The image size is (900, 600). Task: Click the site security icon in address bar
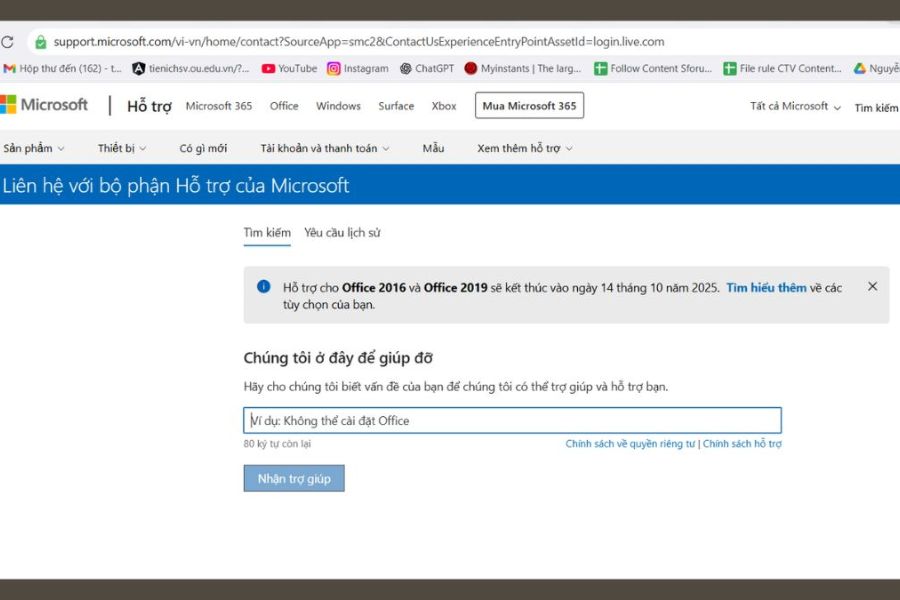click(x=40, y=42)
